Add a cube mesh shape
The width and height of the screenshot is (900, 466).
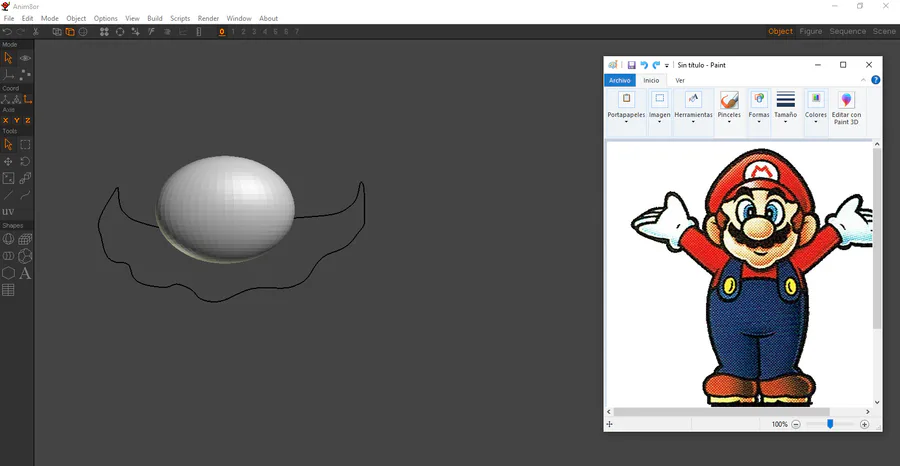click(25, 239)
